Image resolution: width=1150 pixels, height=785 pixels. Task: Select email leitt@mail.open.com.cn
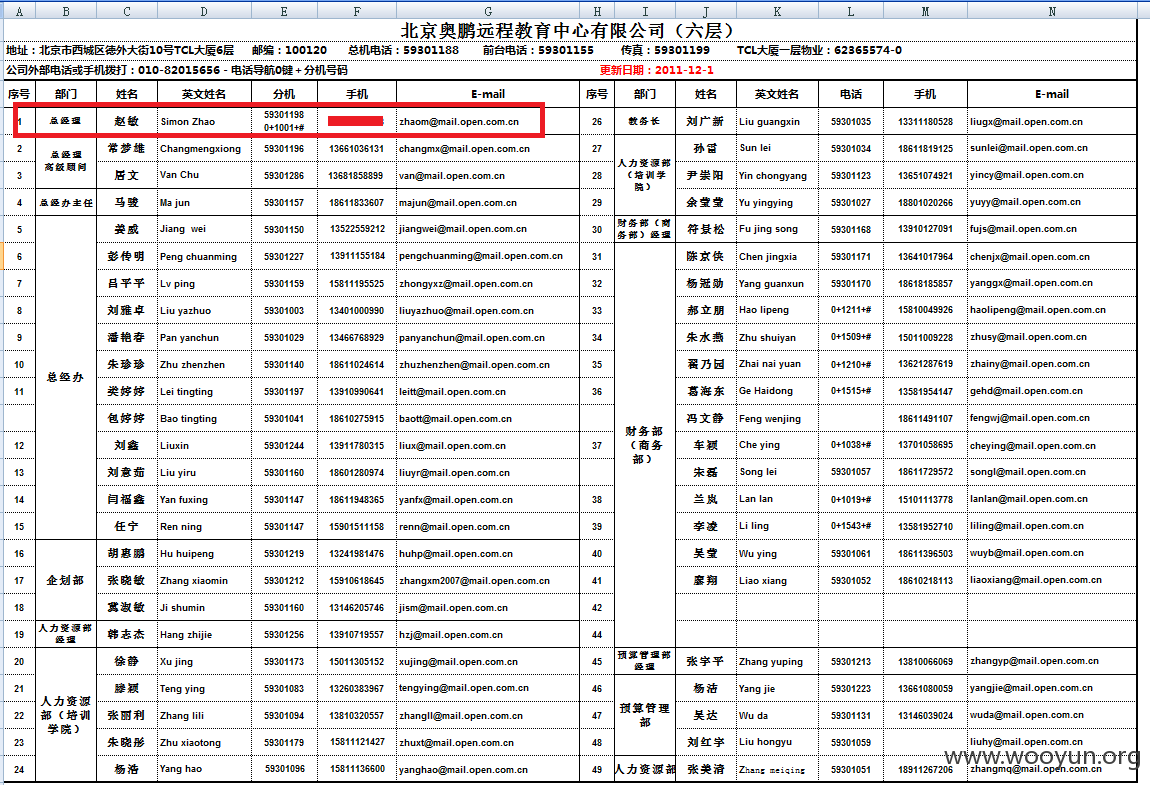(452, 392)
